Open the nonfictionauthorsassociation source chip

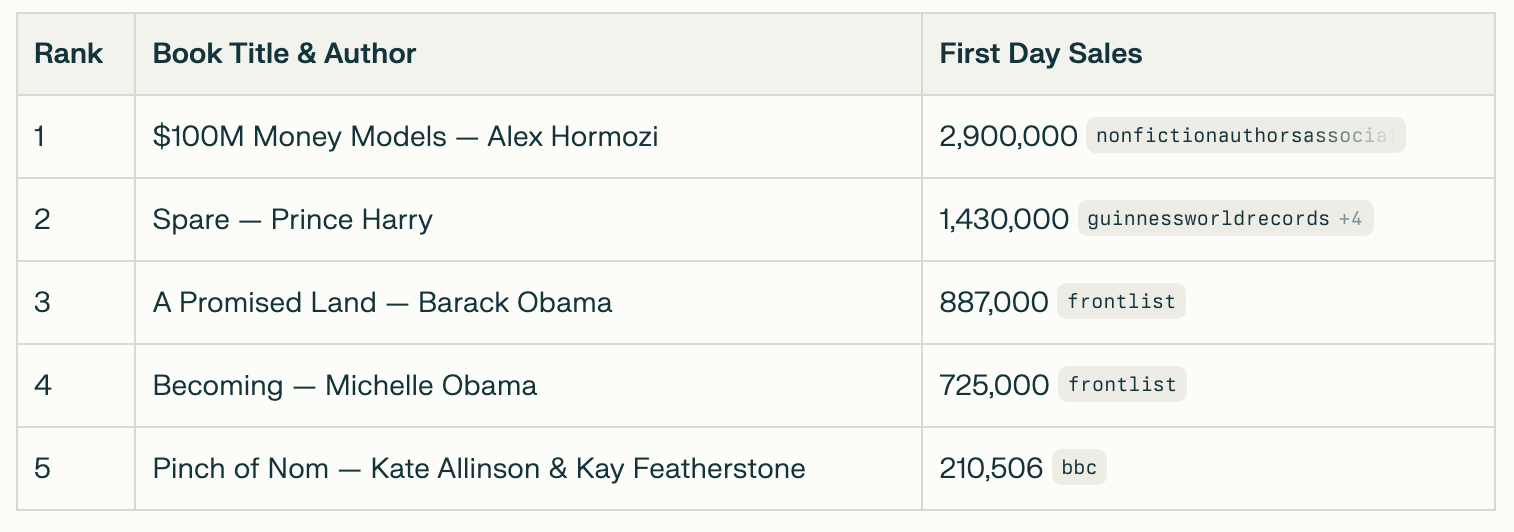(1245, 136)
